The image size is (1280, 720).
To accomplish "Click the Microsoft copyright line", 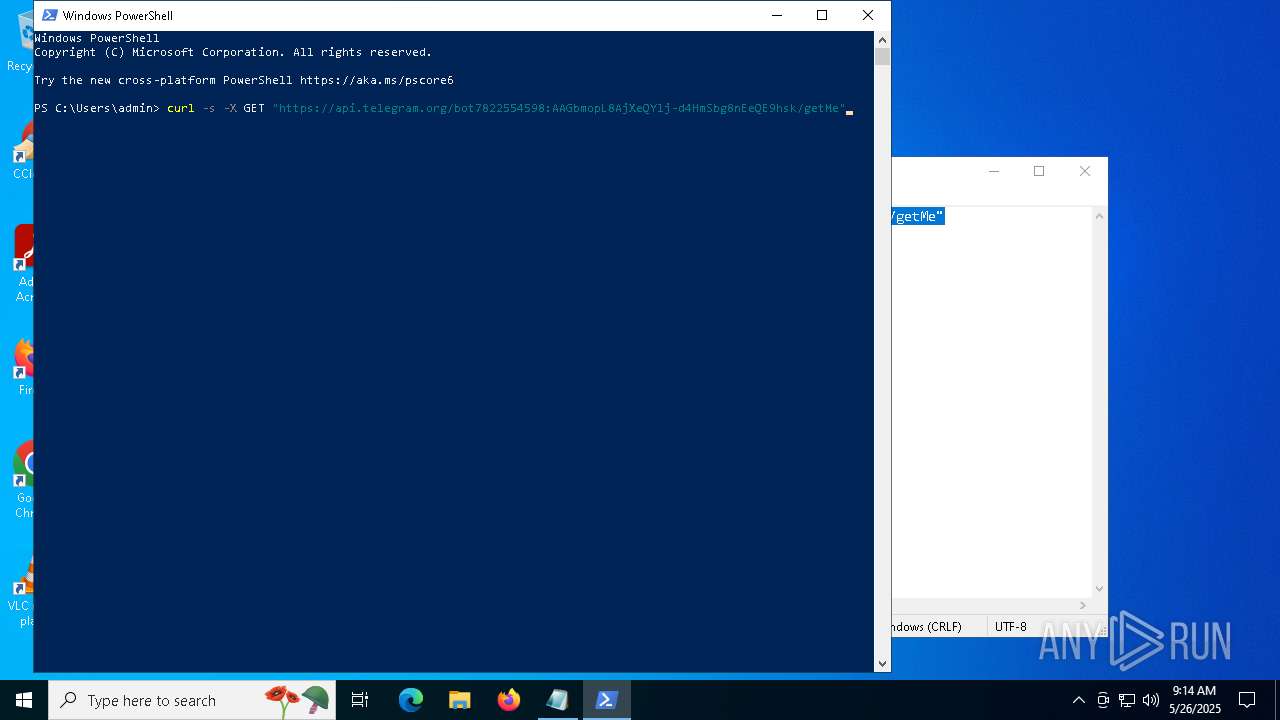I will [233, 52].
